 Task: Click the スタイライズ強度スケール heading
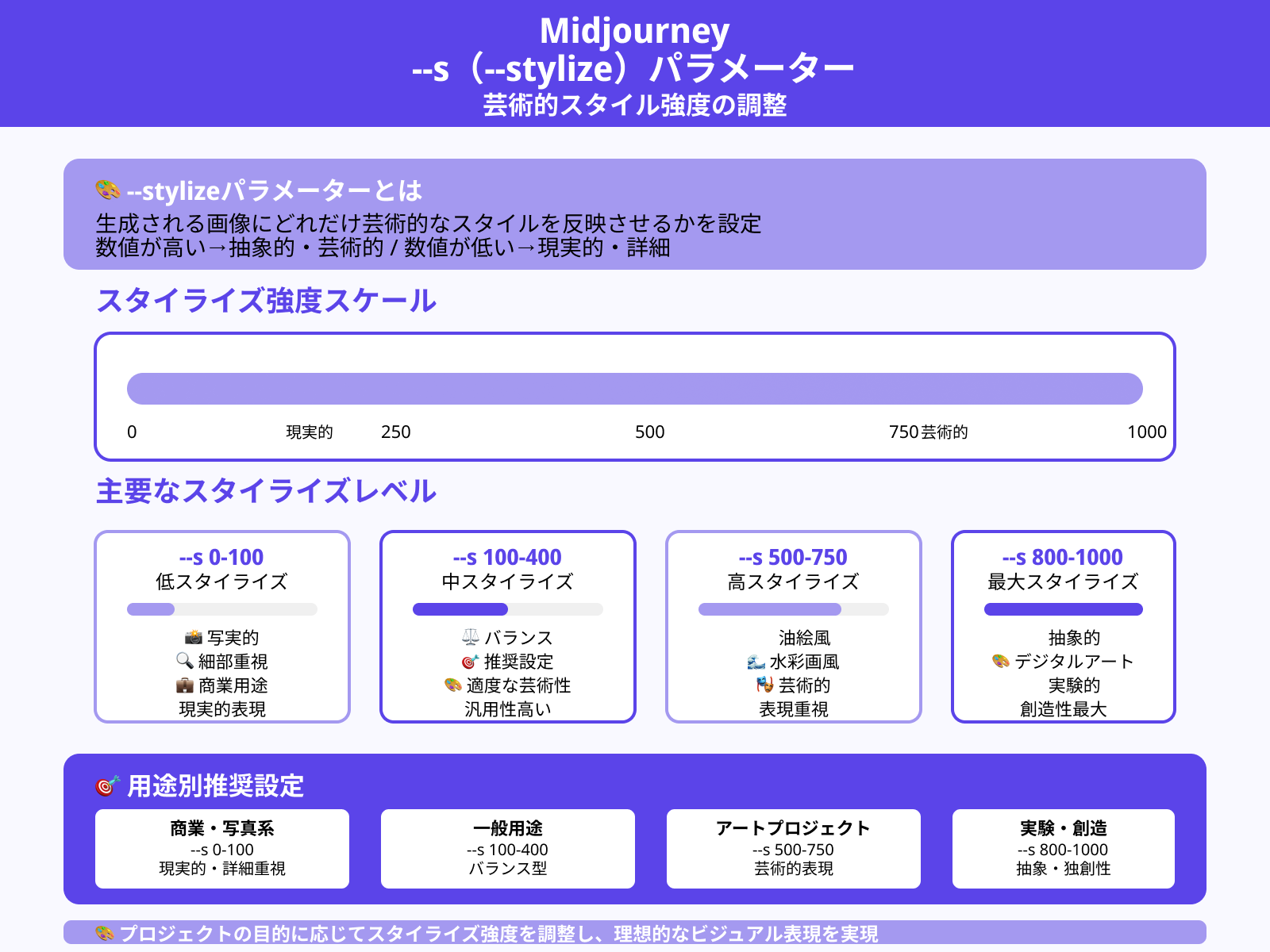coord(266,301)
